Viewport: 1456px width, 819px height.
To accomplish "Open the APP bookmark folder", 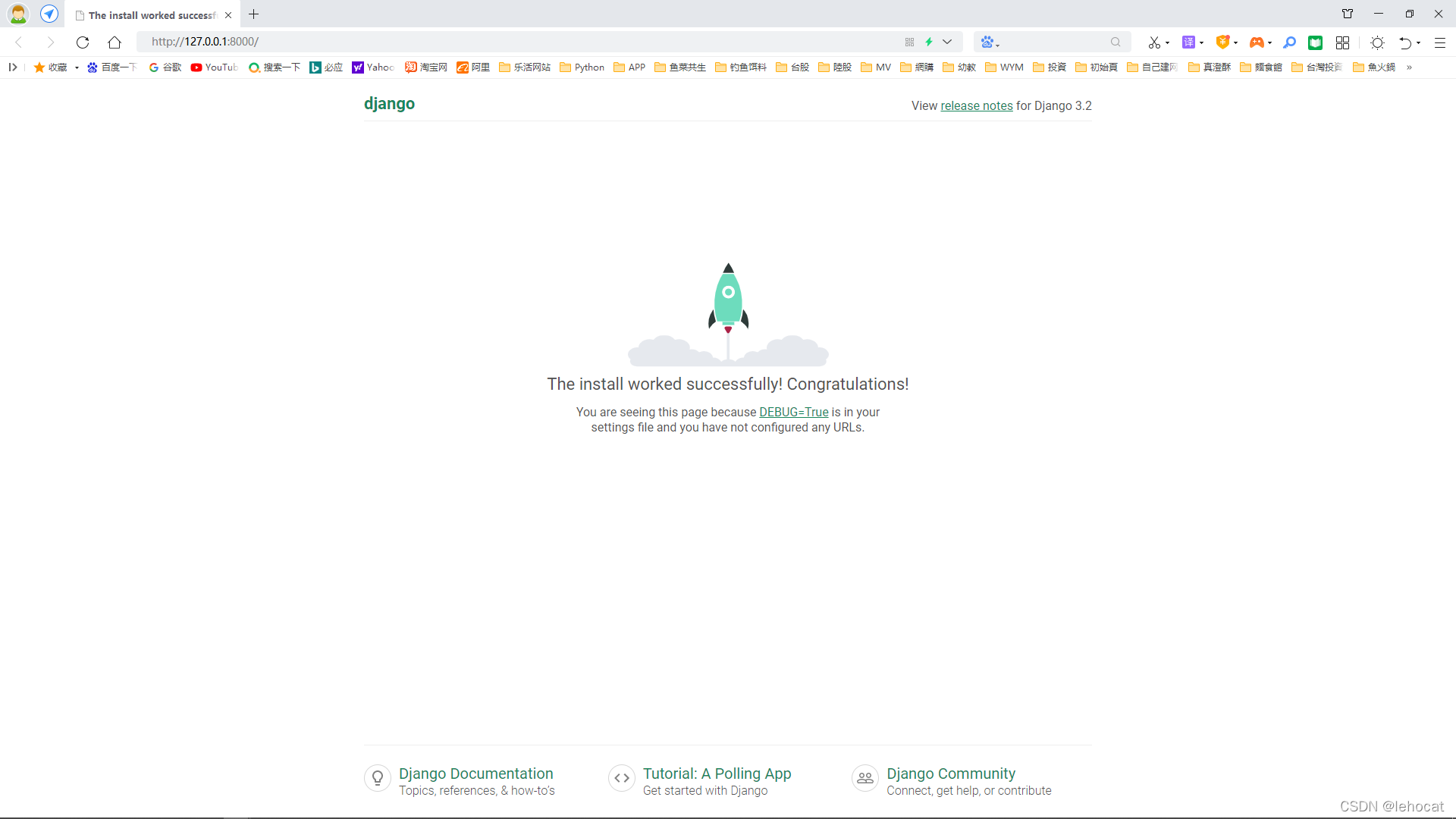I will pyautogui.click(x=629, y=67).
